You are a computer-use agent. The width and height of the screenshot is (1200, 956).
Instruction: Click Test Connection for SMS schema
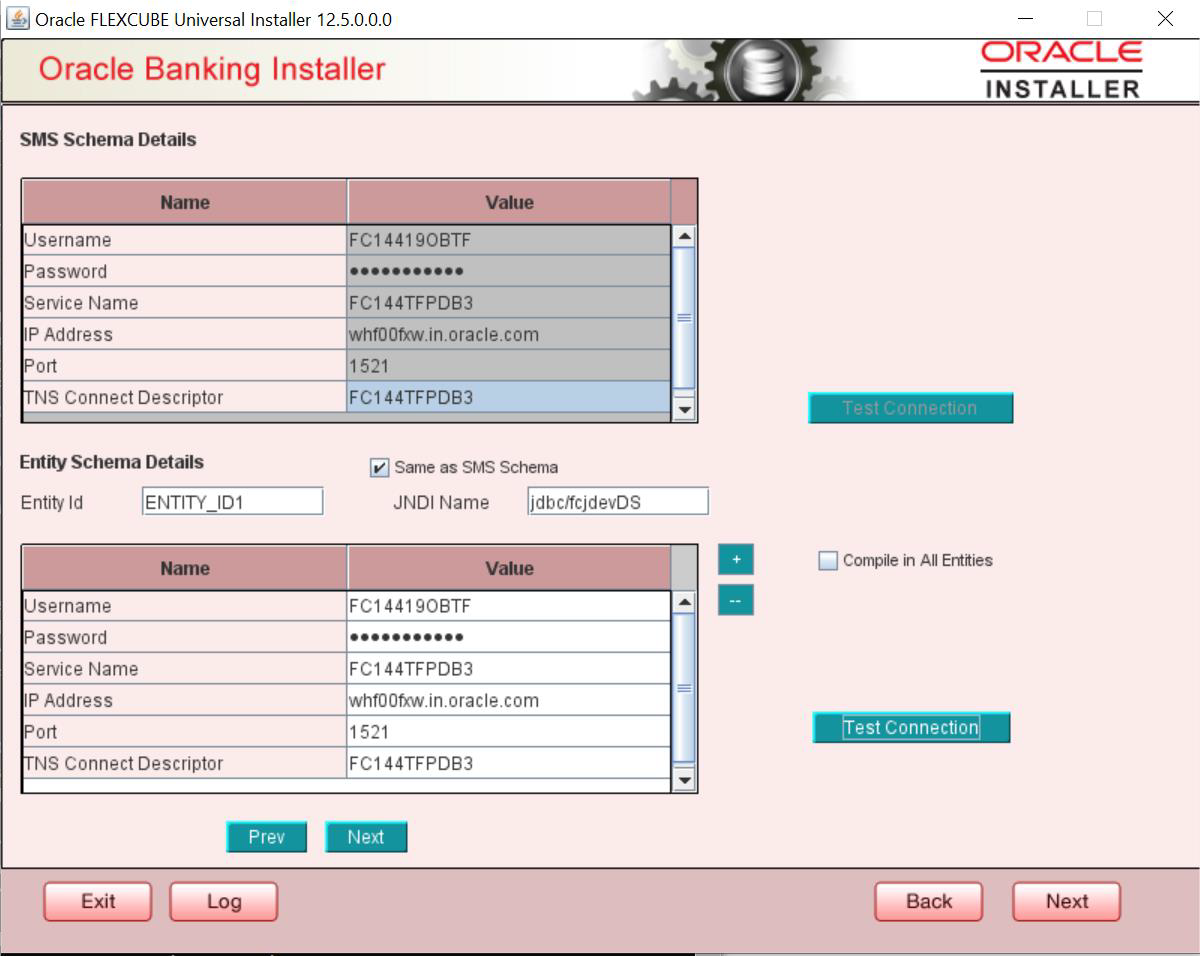tap(910, 408)
